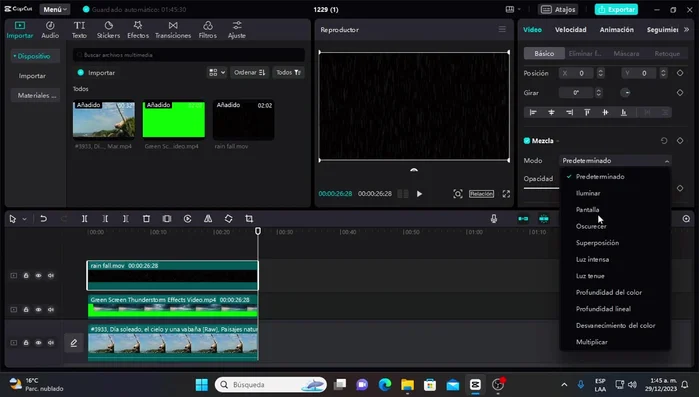Viewport: 699px width, 397px height.
Task: Open the Todos filter dropdown
Action: tap(288, 72)
